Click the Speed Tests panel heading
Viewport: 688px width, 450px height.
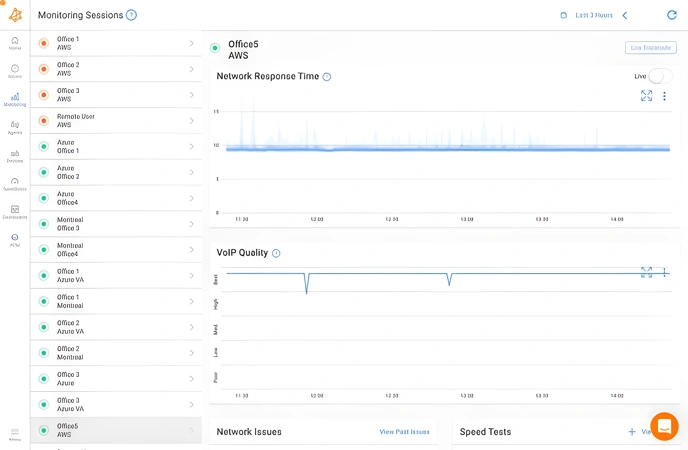pos(485,432)
